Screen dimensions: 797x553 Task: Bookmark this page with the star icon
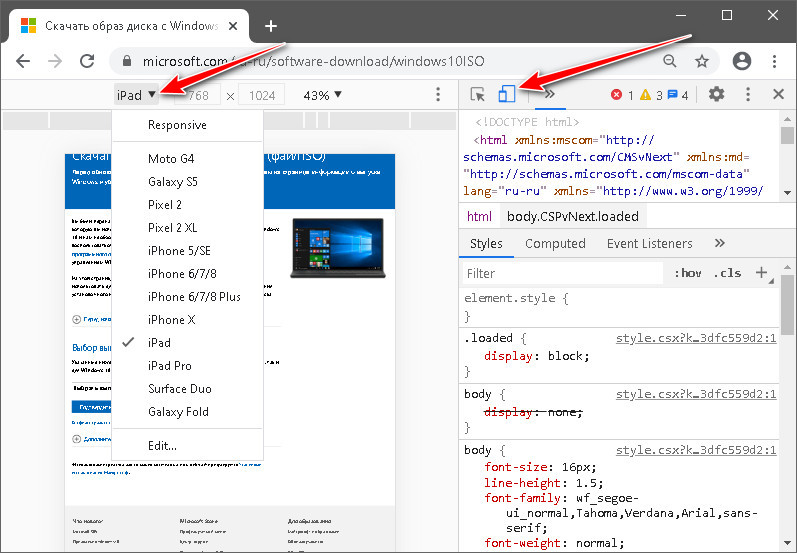coord(702,61)
